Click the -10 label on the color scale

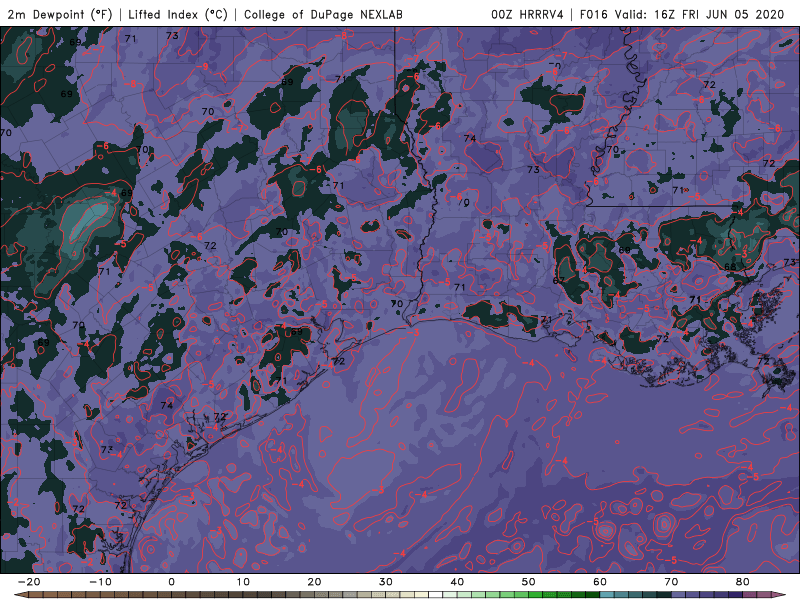coord(100,582)
